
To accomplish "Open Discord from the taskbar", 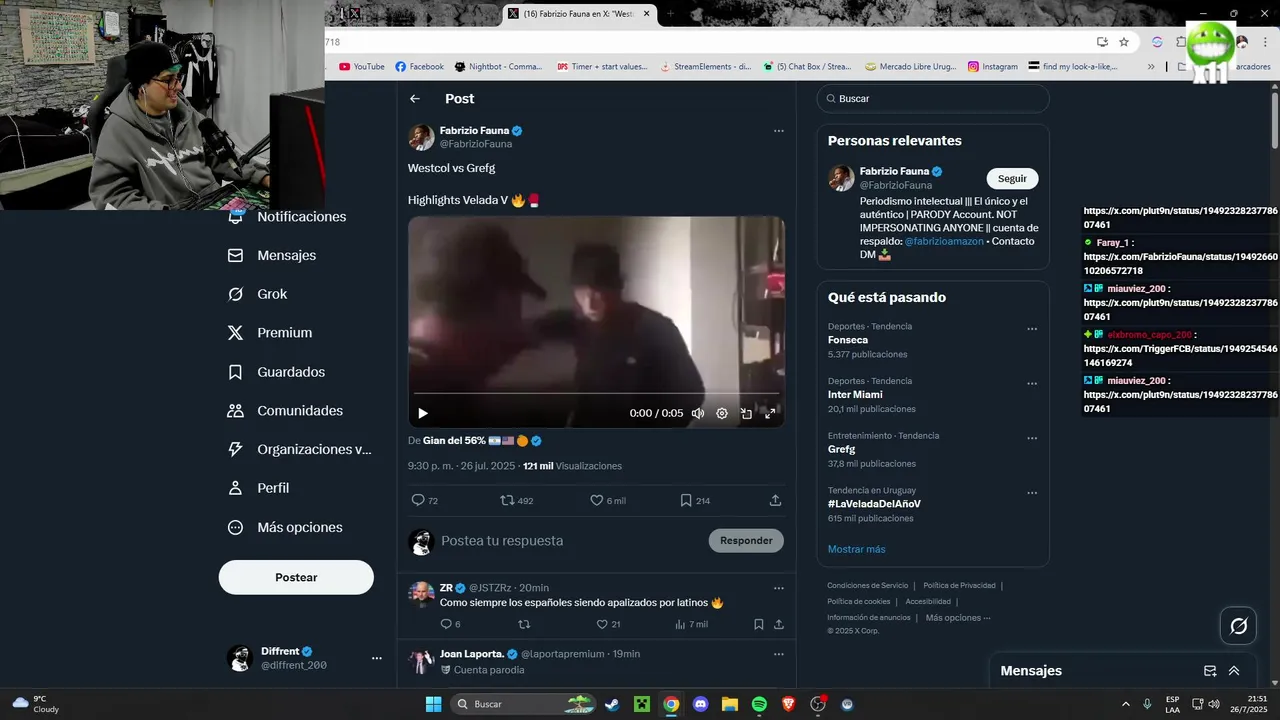I will (x=700, y=704).
